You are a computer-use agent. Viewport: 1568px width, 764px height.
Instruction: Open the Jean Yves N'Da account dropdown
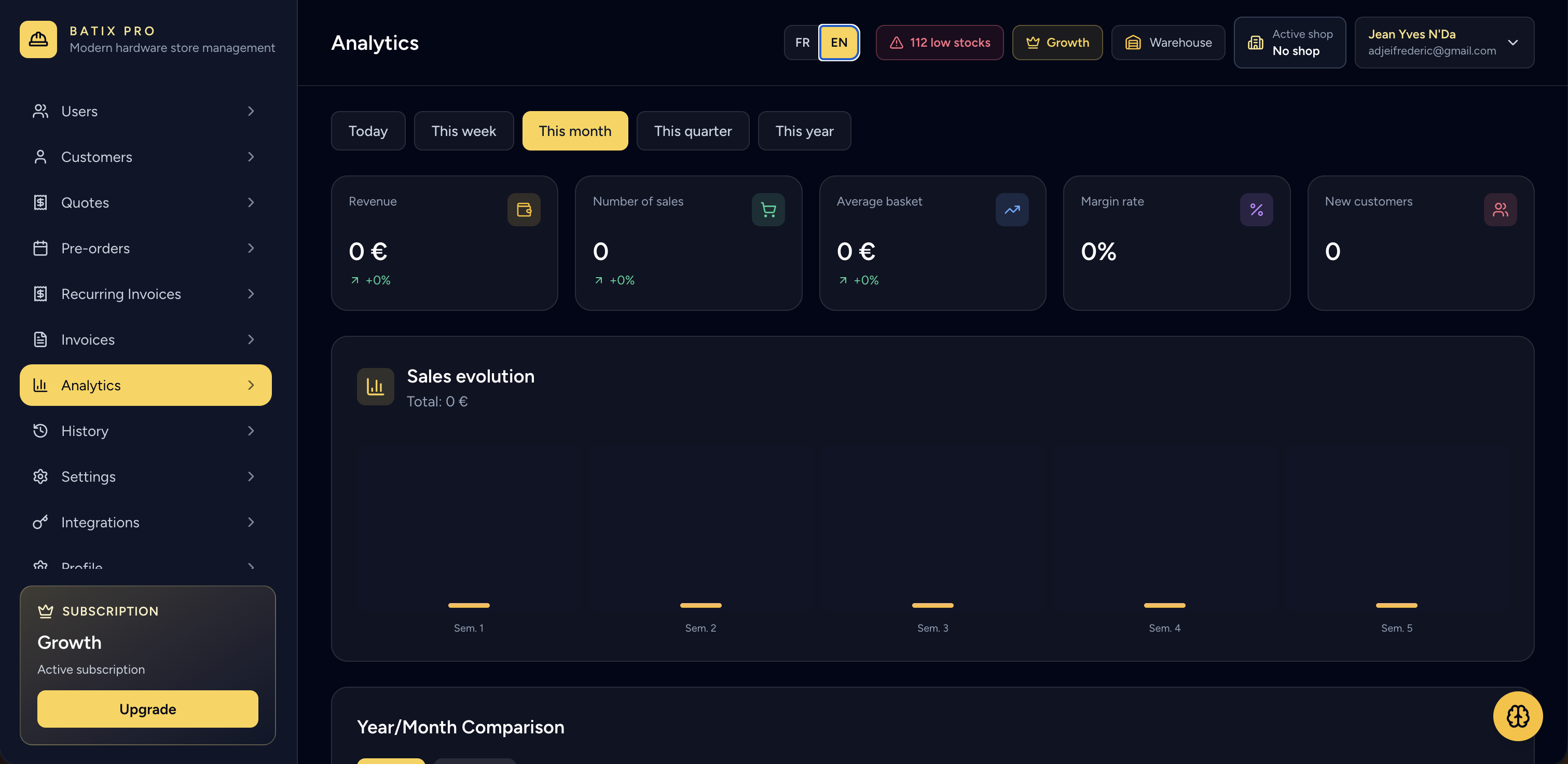(x=1444, y=42)
